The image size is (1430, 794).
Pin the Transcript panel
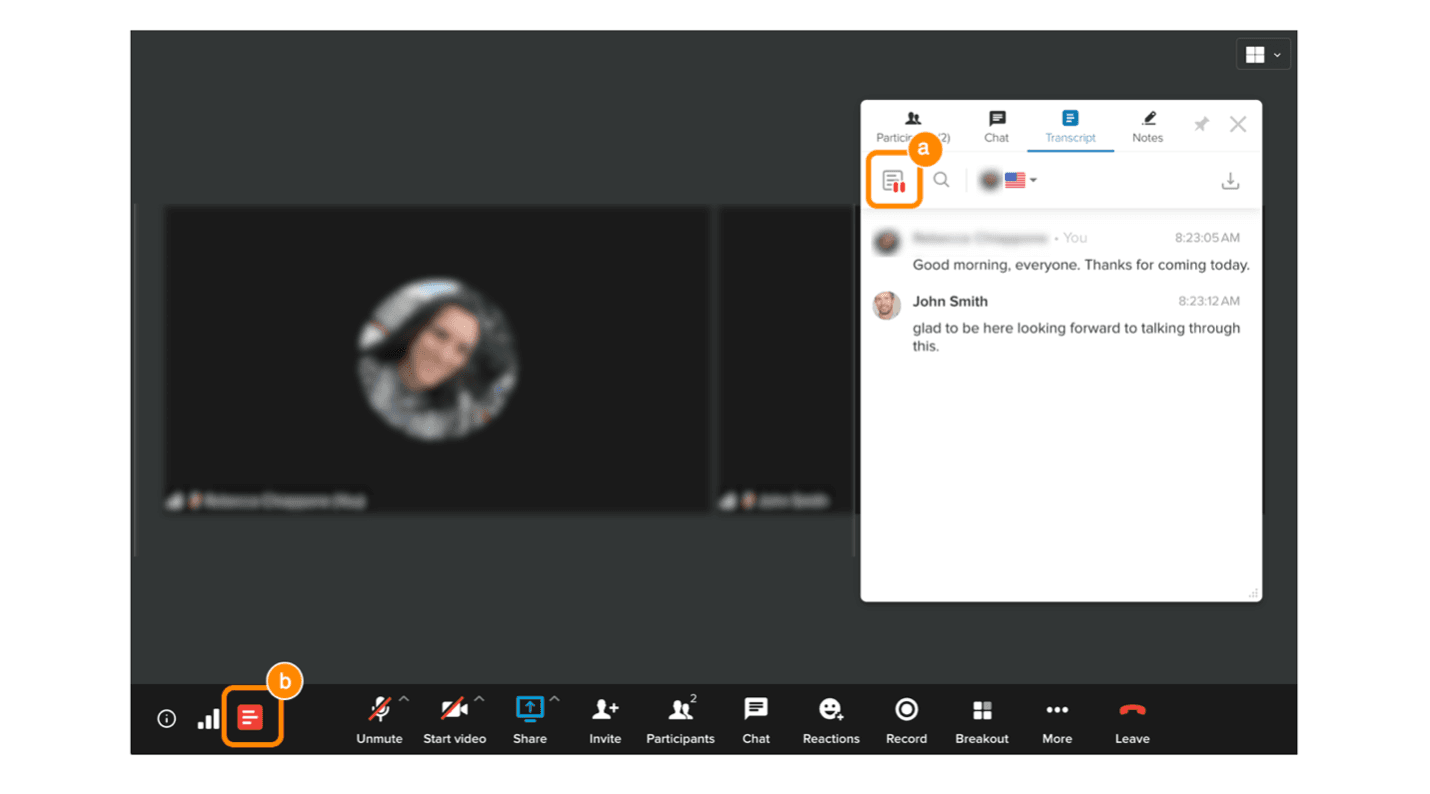1200,124
